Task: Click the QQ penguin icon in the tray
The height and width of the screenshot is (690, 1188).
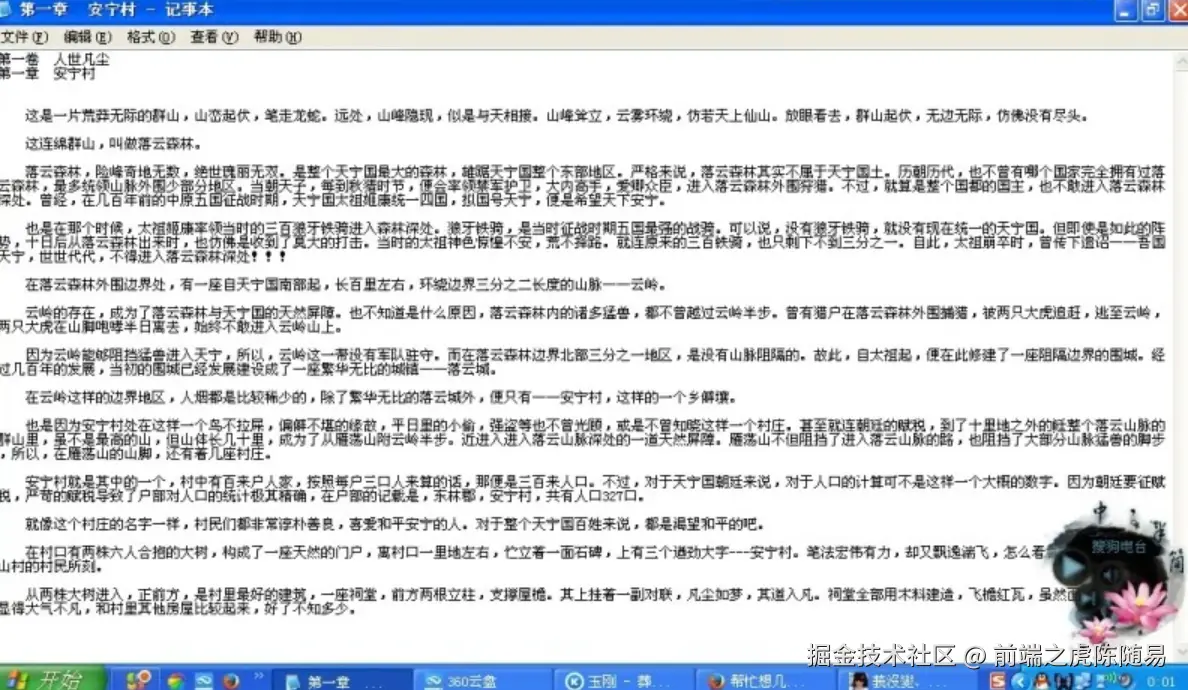Action: pyautogui.click(x=1041, y=680)
